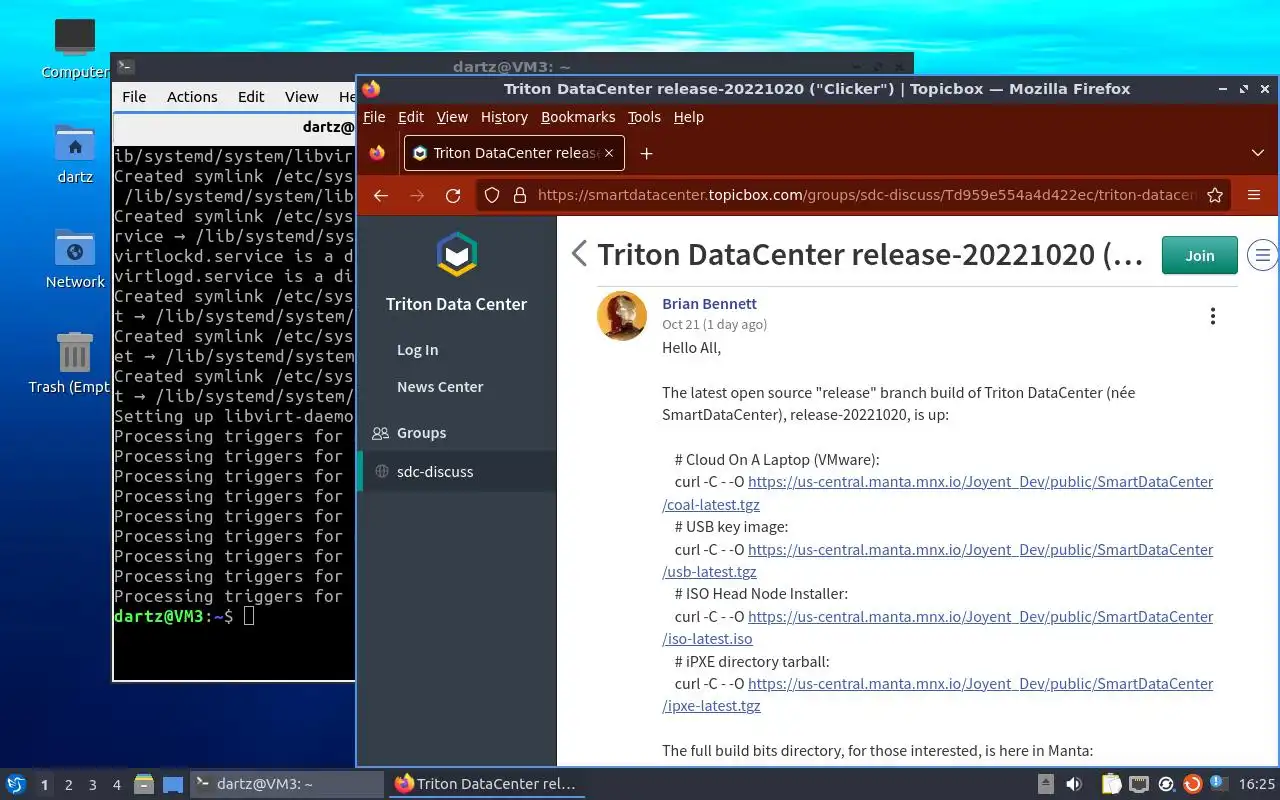Viewport: 1280px width, 800px height.
Task: Open Firefox File menu
Action: (374, 117)
